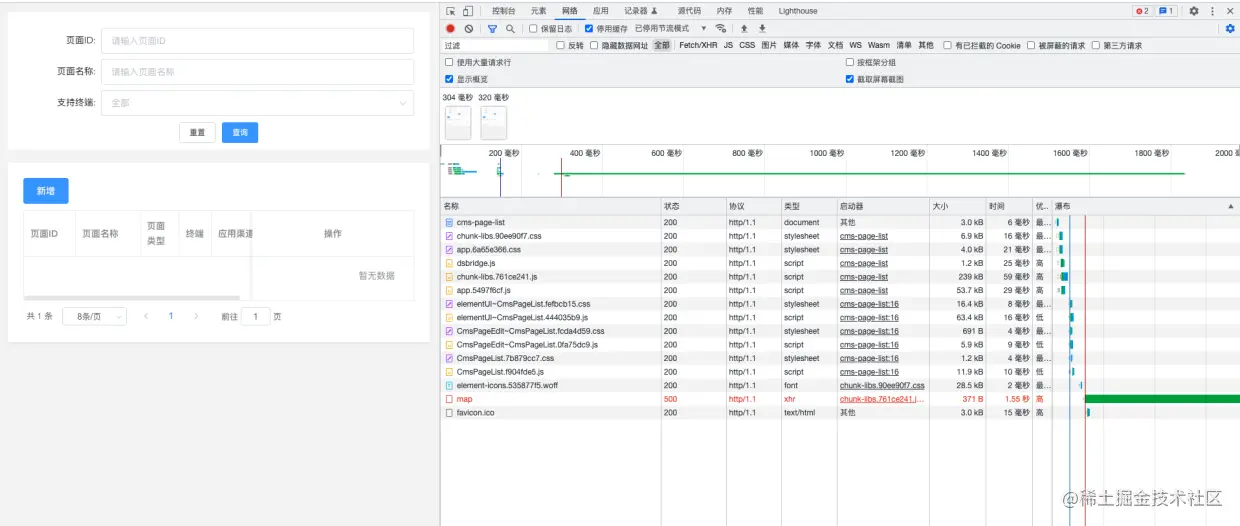Open the 已停用节流模式 throttling dropdown

tap(670, 29)
